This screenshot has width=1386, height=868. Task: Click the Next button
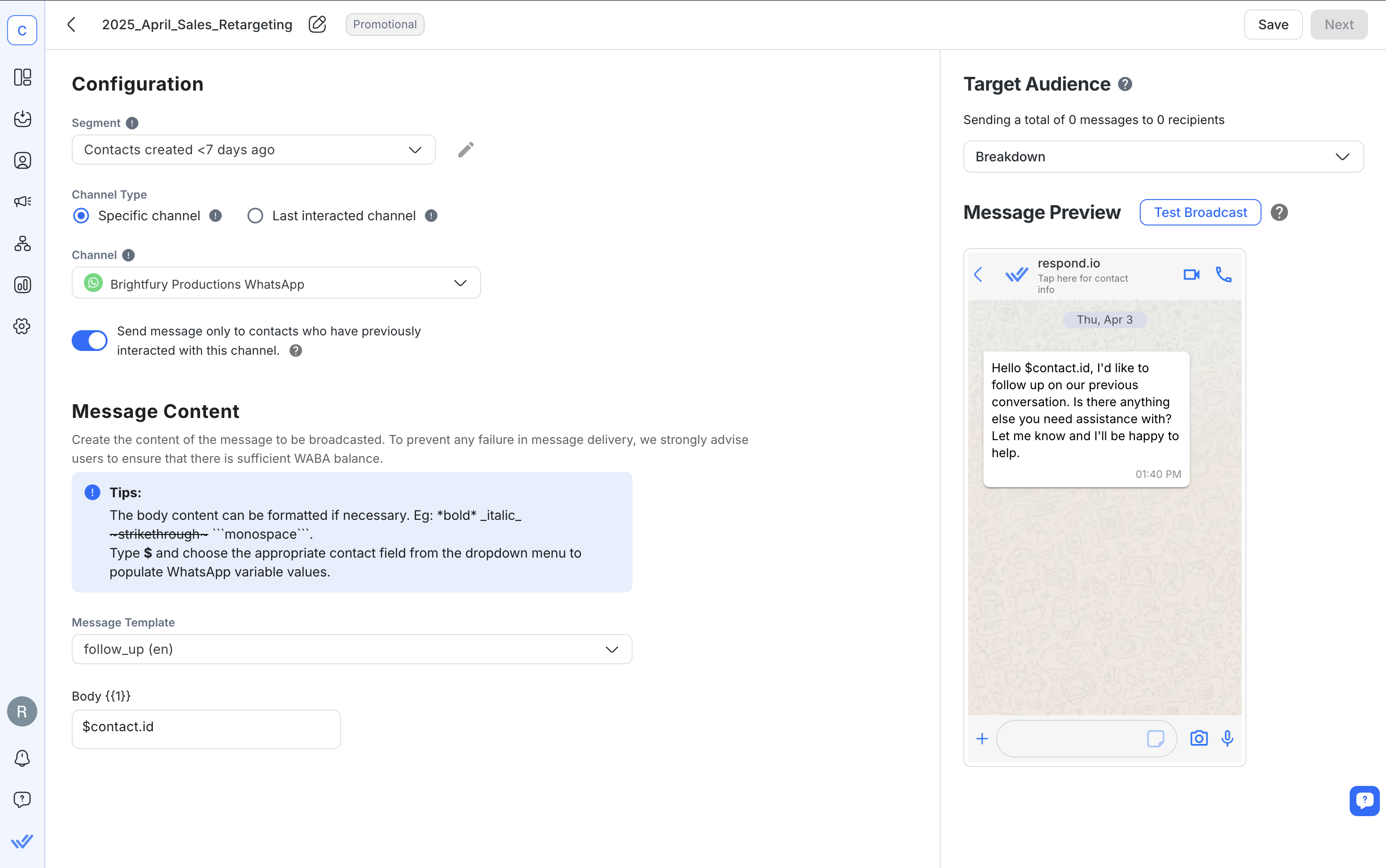[1338, 25]
